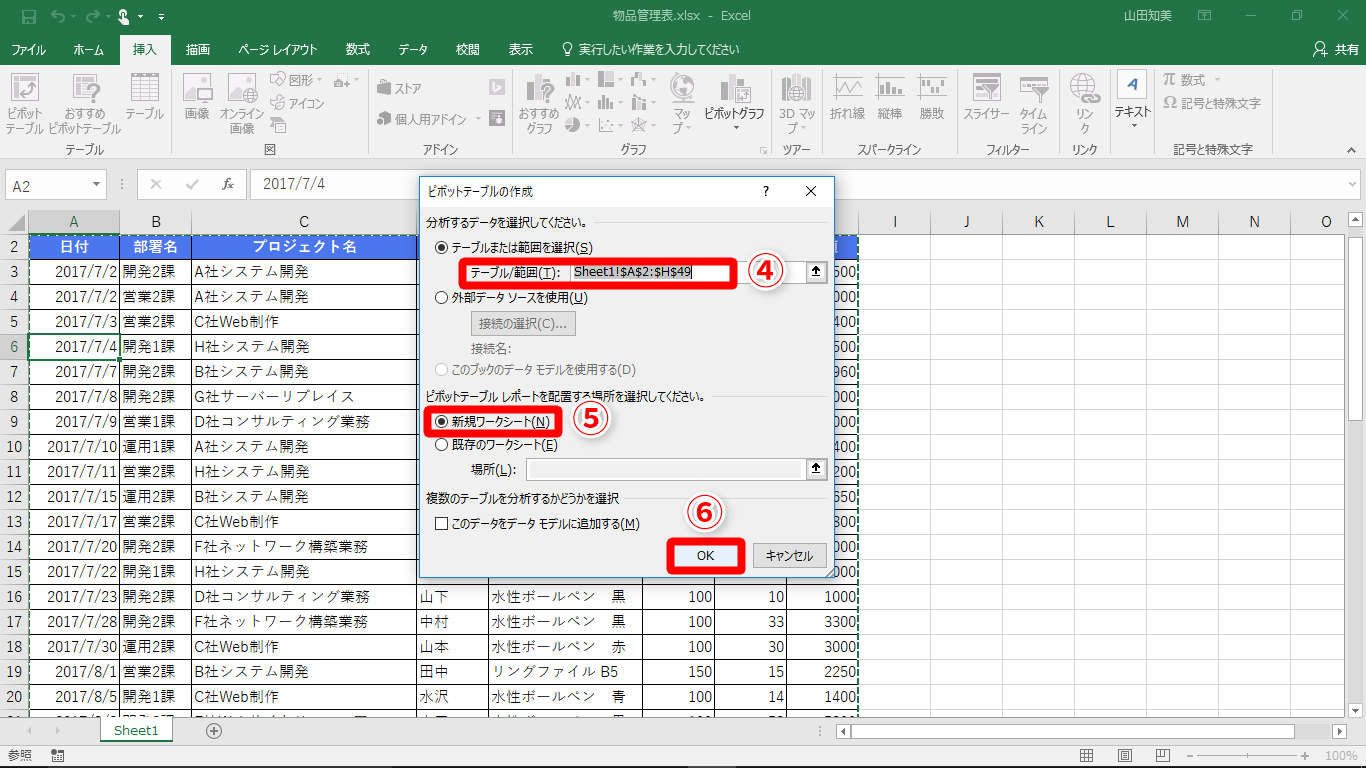This screenshot has width=1366, height=768.
Task: Open the ファイル tab
Action: pos(28,49)
